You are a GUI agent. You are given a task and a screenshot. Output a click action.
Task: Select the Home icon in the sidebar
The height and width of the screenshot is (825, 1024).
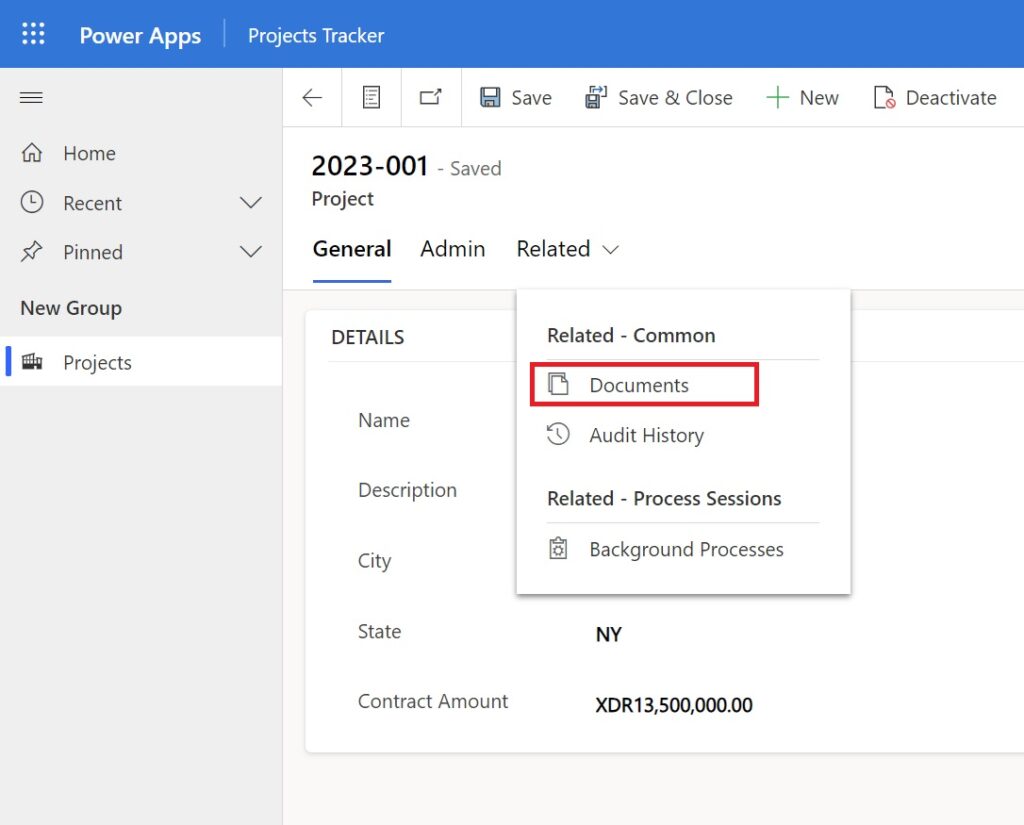[32, 153]
